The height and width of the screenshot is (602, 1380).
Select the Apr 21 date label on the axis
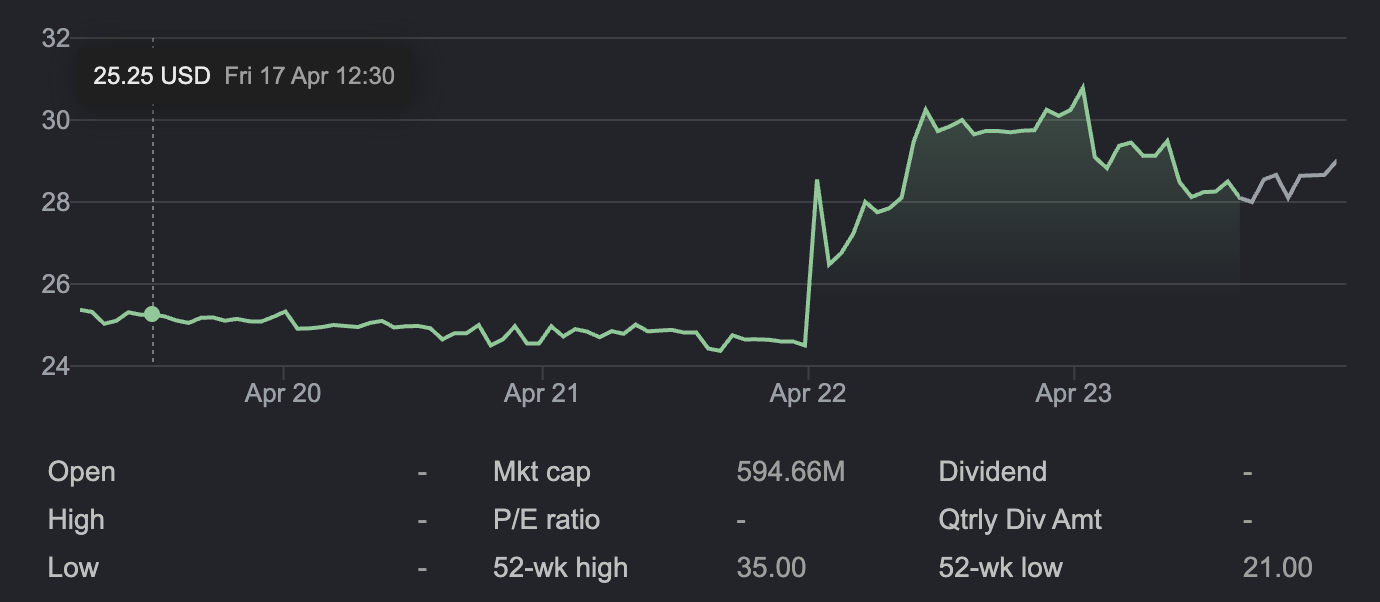coord(541,394)
